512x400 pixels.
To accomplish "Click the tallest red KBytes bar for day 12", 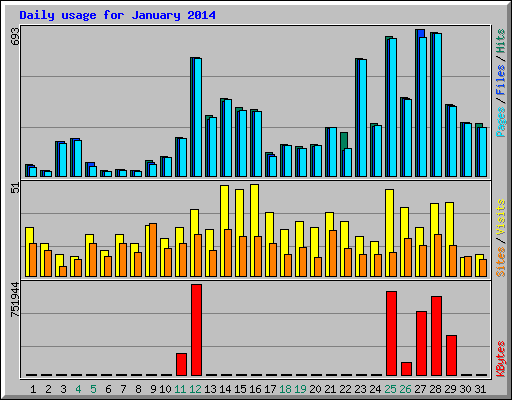I will point(196,330).
